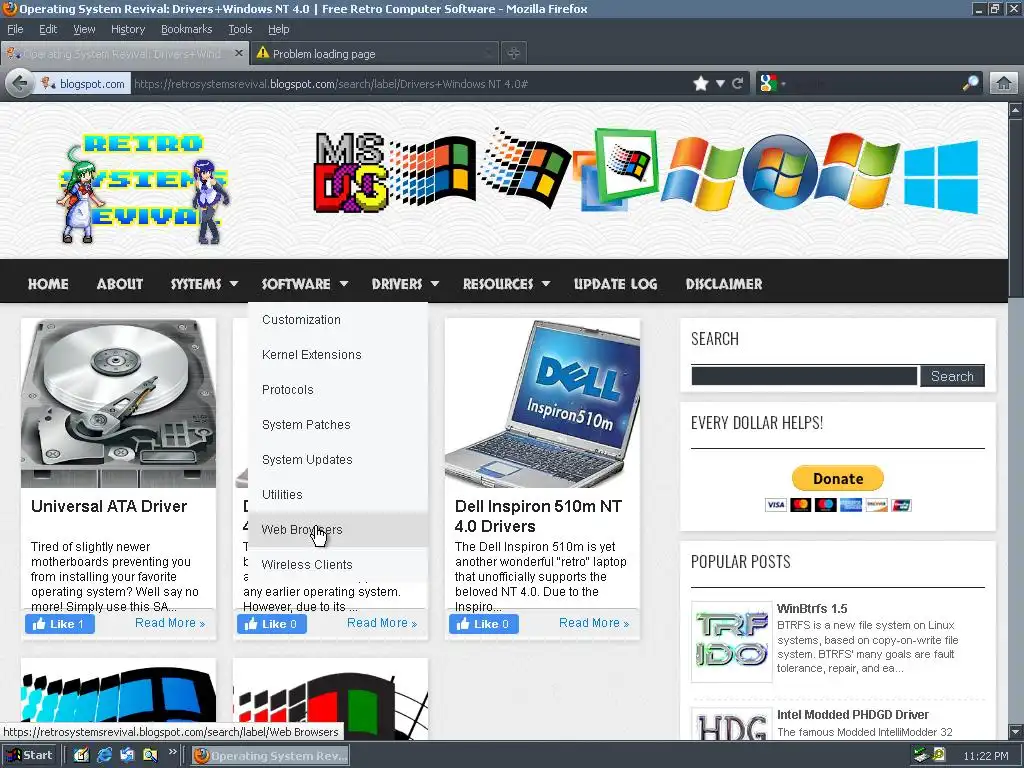Read More on Universal ATA Driver
Screen dimensions: 1024x768
click(170, 623)
